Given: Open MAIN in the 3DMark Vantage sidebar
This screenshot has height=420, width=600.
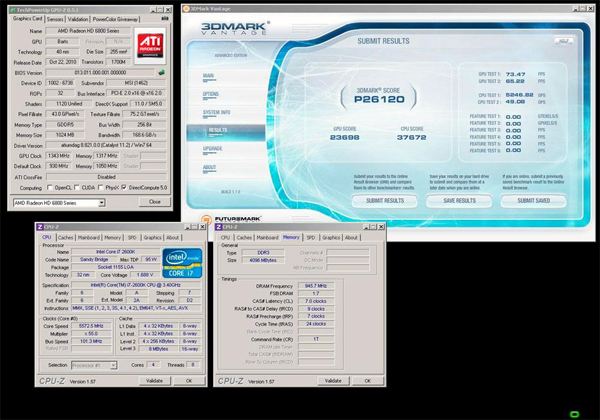Looking at the screenshot, I should coord(209,77).
